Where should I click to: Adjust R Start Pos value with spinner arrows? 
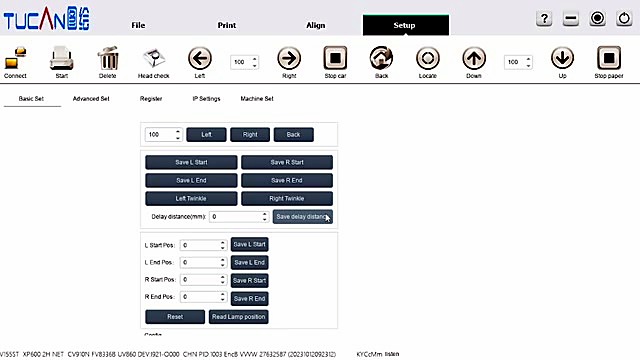click(222, 280)
